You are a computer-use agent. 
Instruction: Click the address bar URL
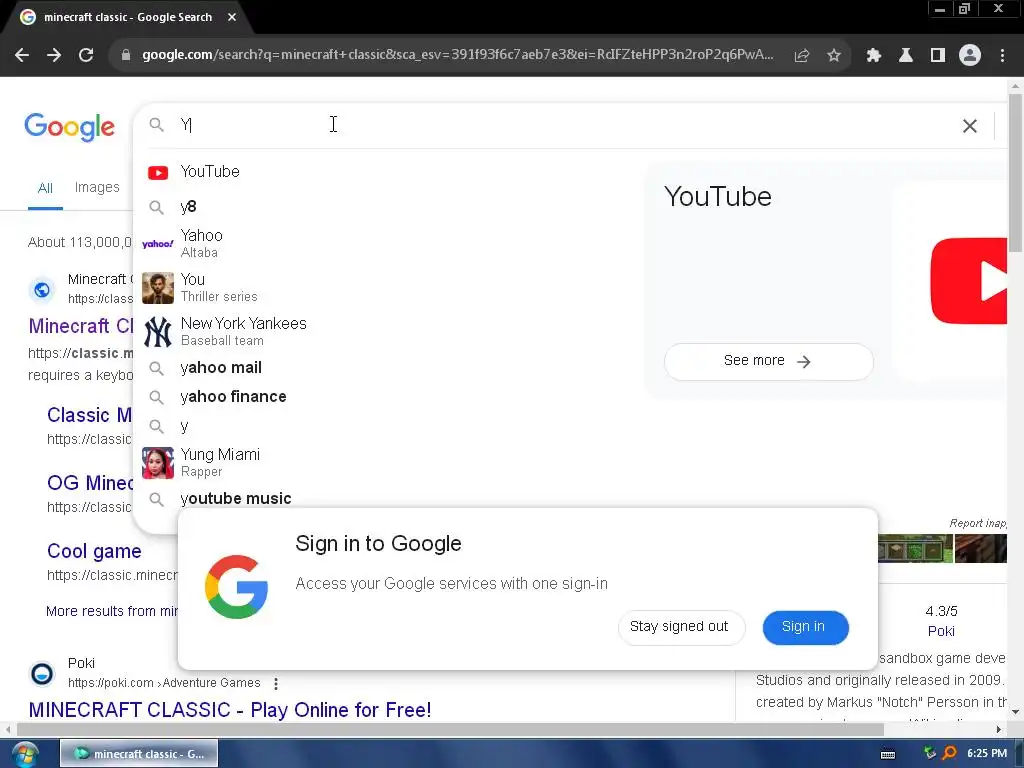pos(457,55)
